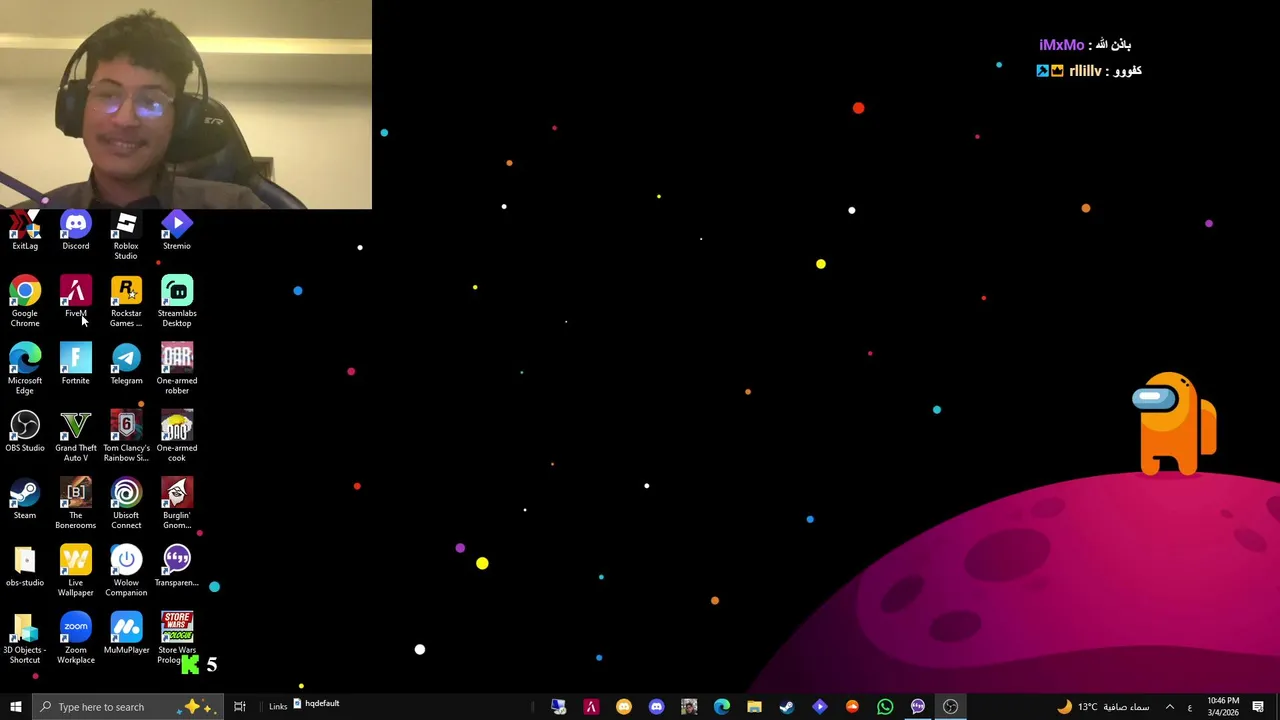The image size is (1280, 720).
Task: Select the One-armed robber desktop icon
Action: click(177, 369)
